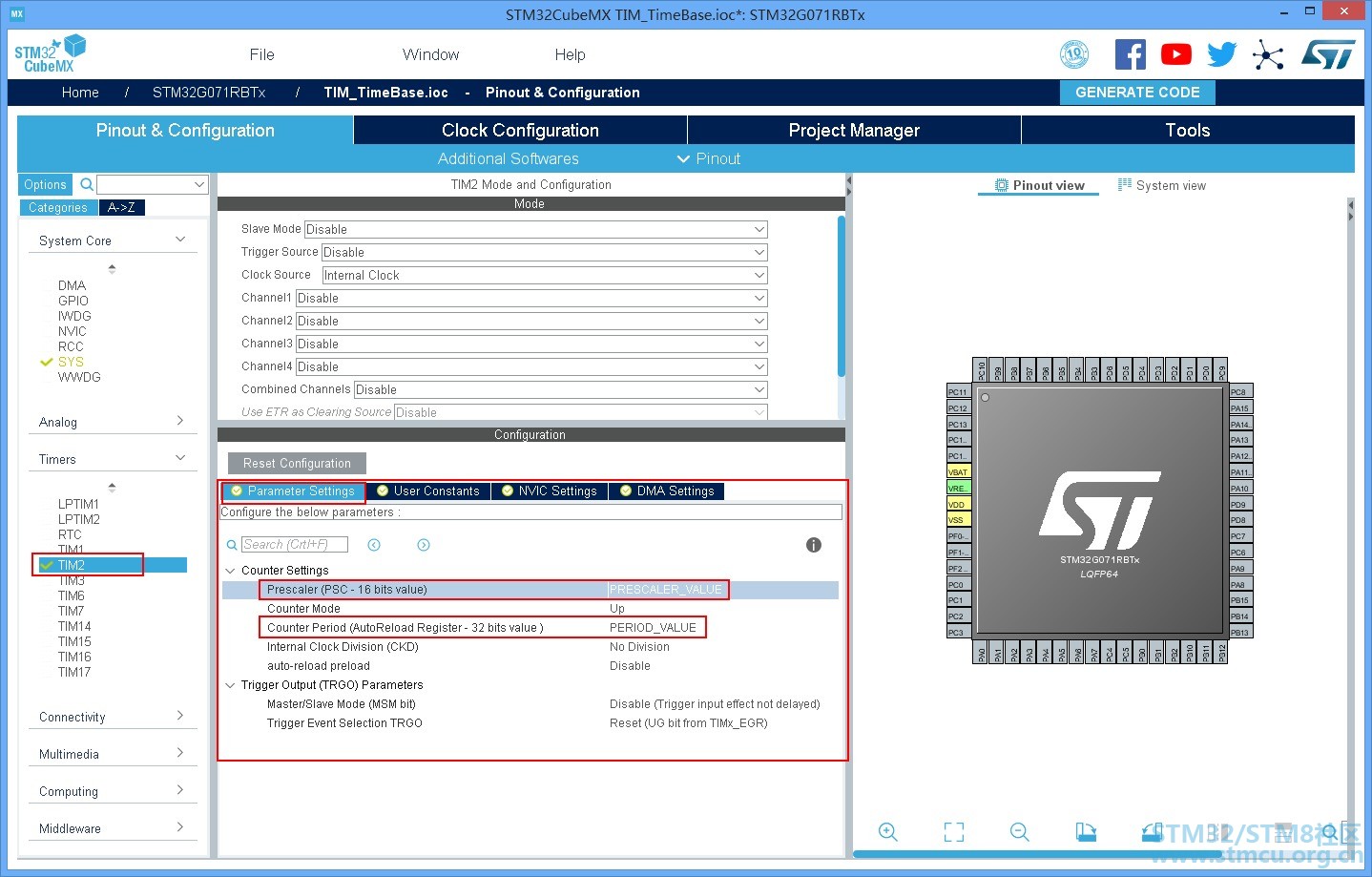Open the Clock Source dropdown
1372x877 pixels.
(x=545, y=275)
